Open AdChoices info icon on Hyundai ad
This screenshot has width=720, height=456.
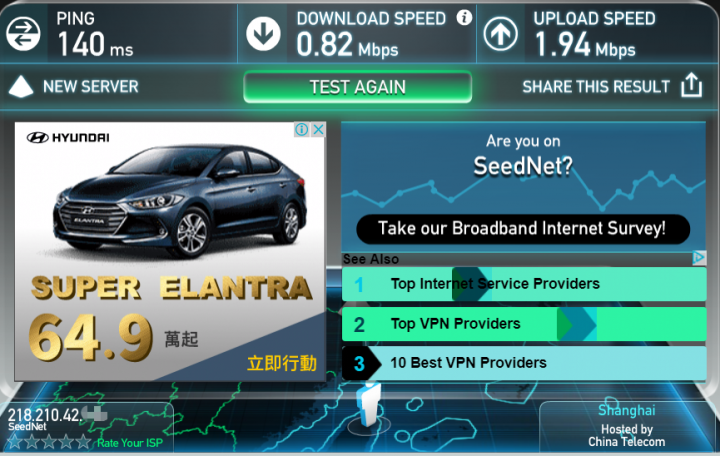pyautogui.click(x=302, y=129)
